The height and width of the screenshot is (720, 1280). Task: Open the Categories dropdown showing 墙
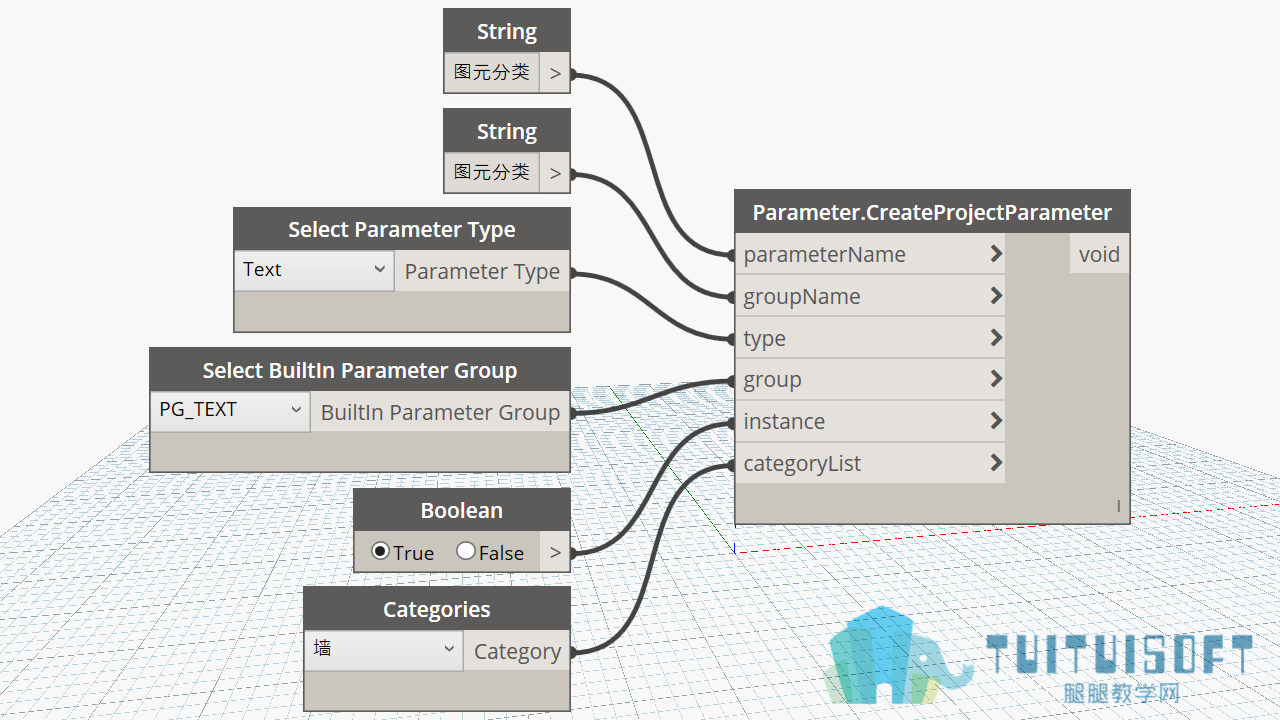[383, 650]
